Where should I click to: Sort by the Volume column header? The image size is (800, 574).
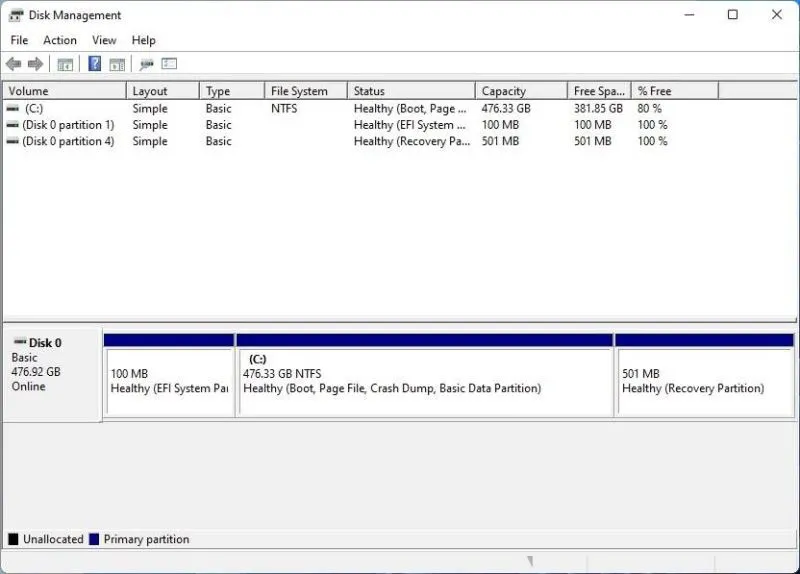tap(64, 91)
